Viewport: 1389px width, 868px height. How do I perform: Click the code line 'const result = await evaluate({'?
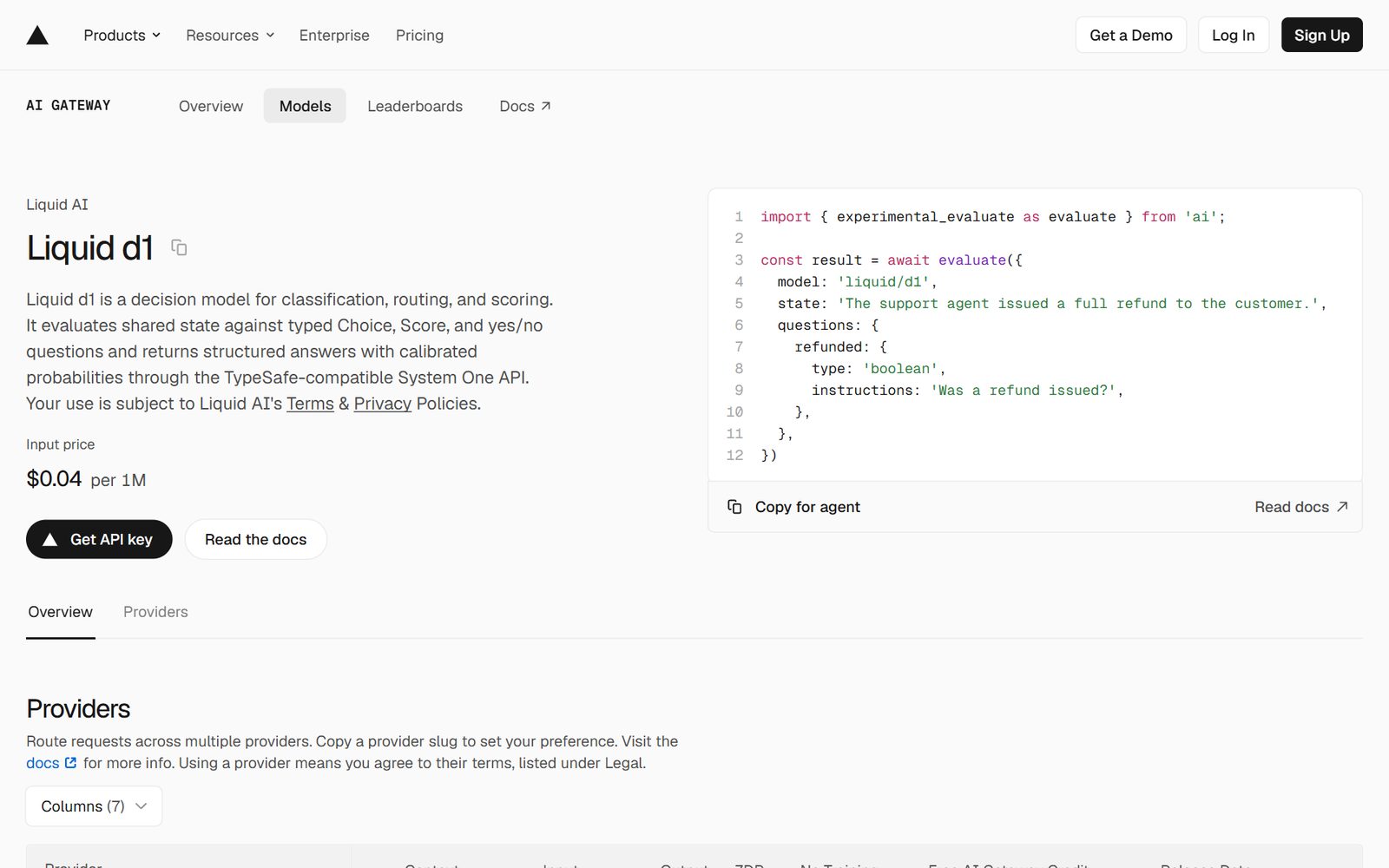[x=892, y=260]
